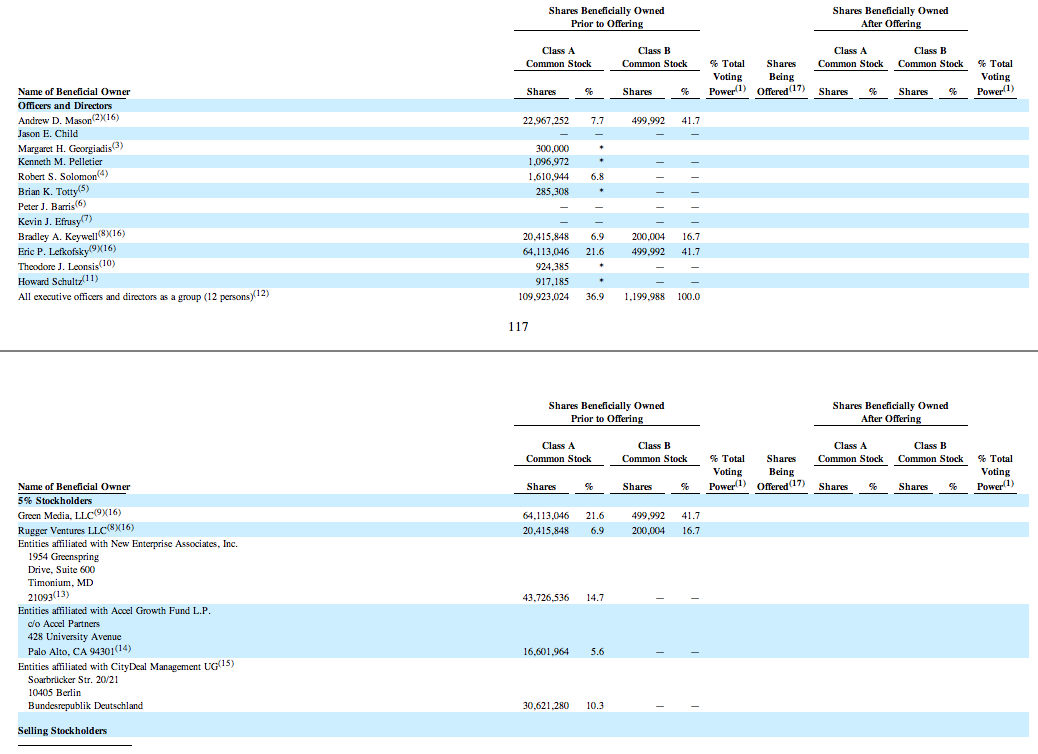Click the Bundesrepublik Deutschland address line
The height and width of the screenshot is (754, 1038).
(85, 706)
